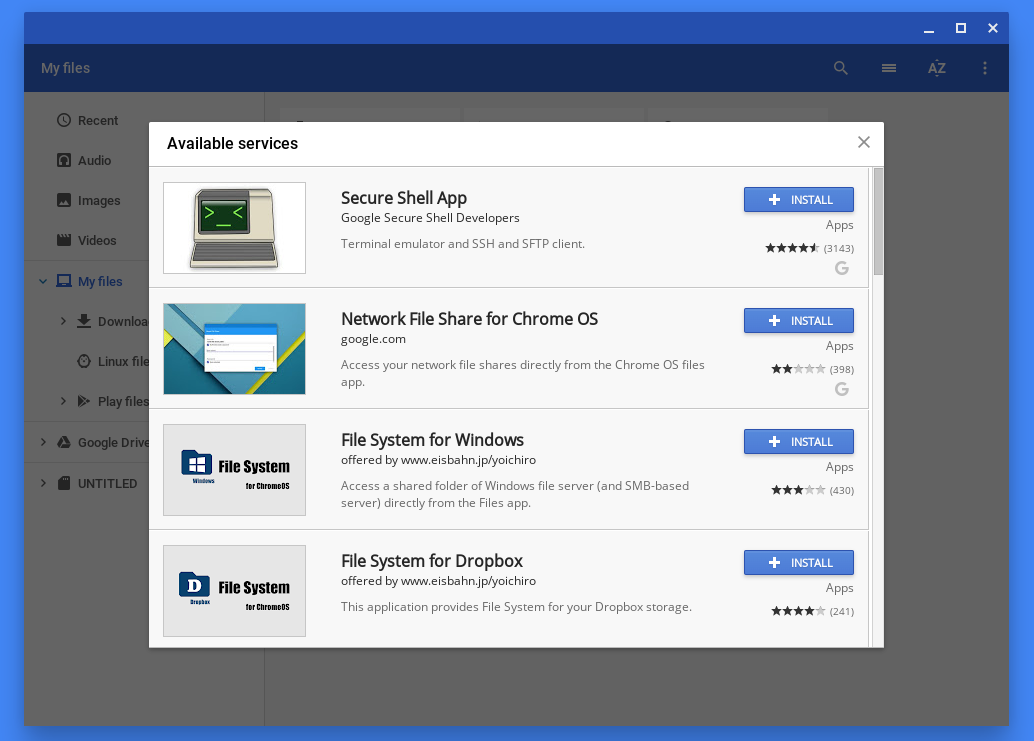Image resolution: width=1034 pixels, height=741 pixels.
Task: Open the File System for Dropbox thumbnail
Action: tap(234, 591)
